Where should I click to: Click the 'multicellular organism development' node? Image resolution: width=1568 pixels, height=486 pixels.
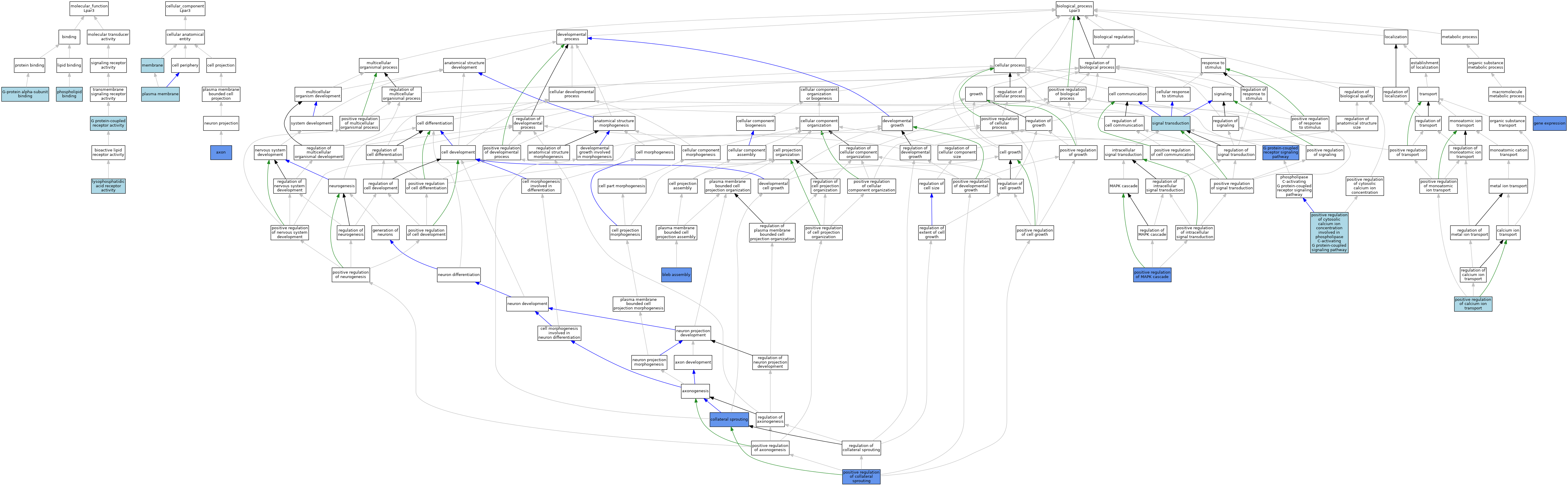click(x=318, y=94)
